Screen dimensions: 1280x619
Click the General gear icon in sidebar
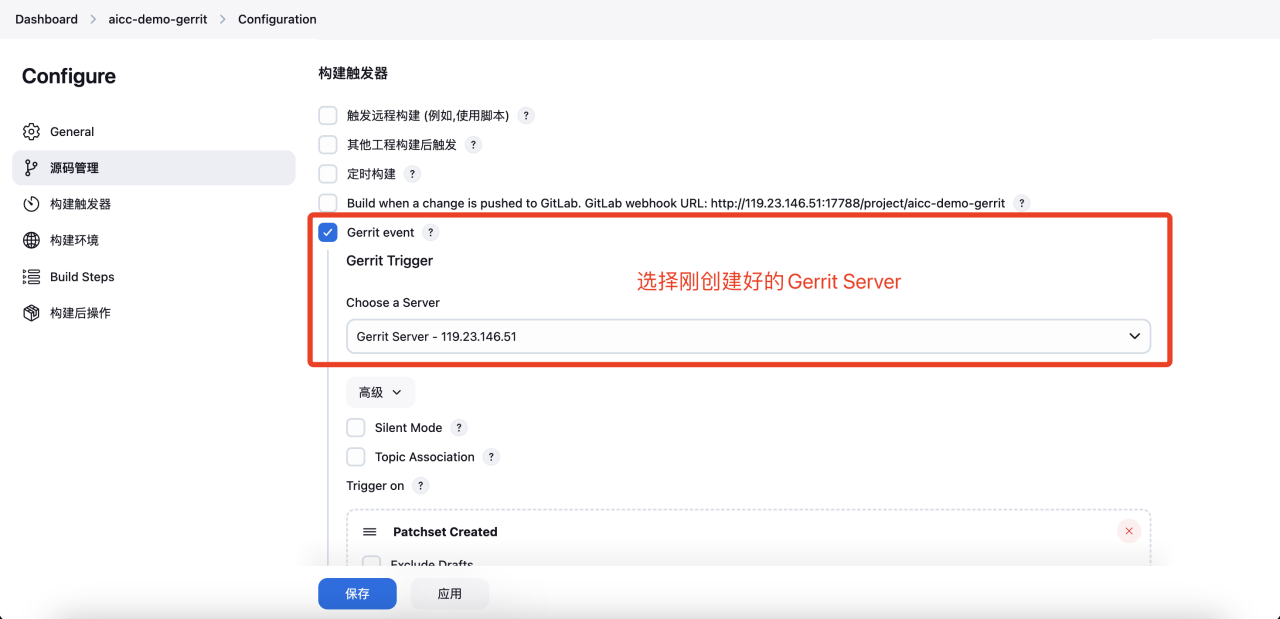(31, 132)
